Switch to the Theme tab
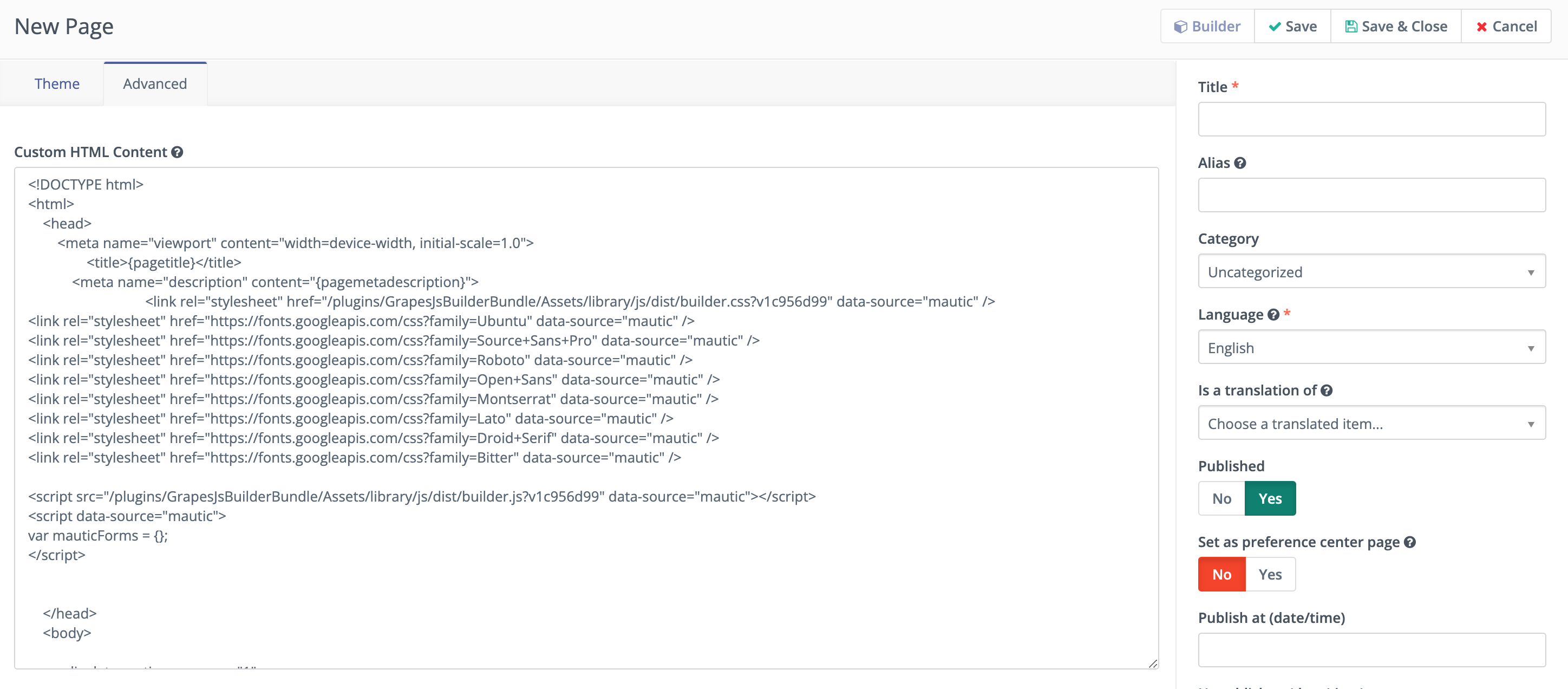The height and width of the screenshot is (689, 1568). [x=57, y=84]
